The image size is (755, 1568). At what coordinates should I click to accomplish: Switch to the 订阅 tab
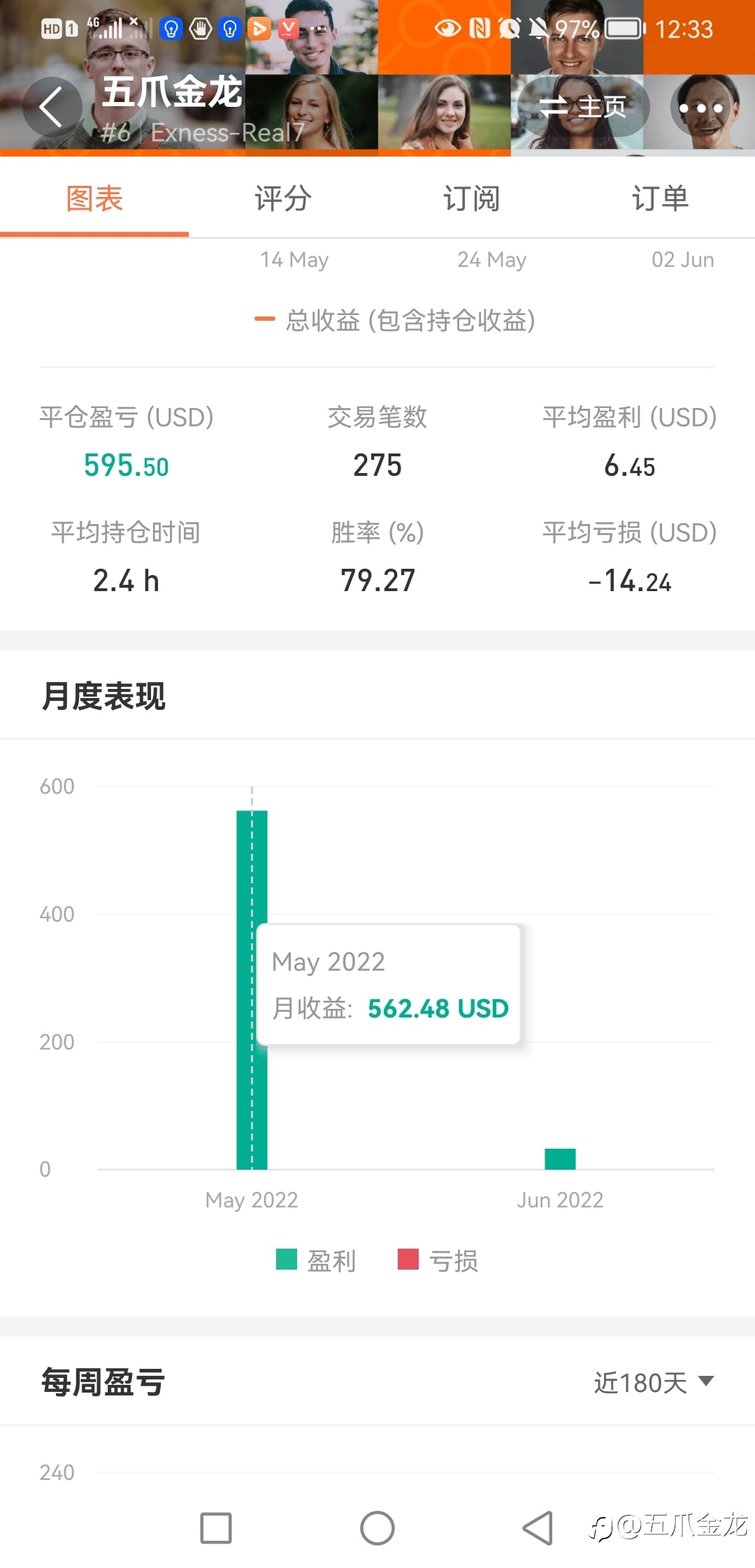(472, 198)
